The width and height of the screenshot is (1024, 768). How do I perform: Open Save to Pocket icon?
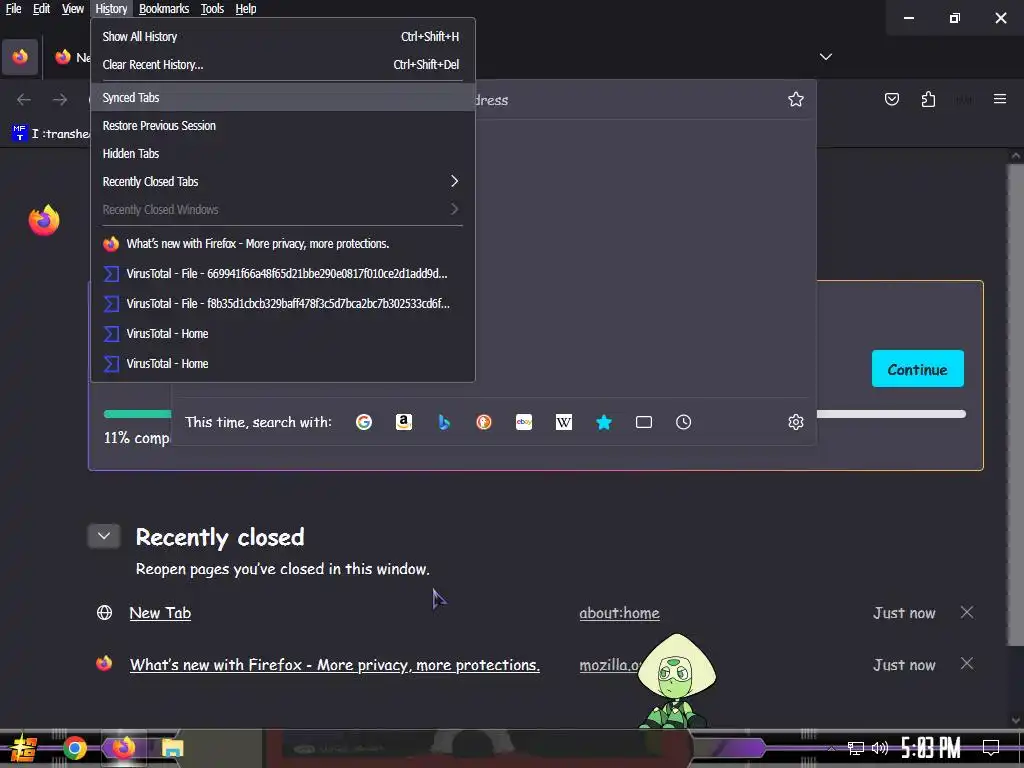tap(892, 99)
